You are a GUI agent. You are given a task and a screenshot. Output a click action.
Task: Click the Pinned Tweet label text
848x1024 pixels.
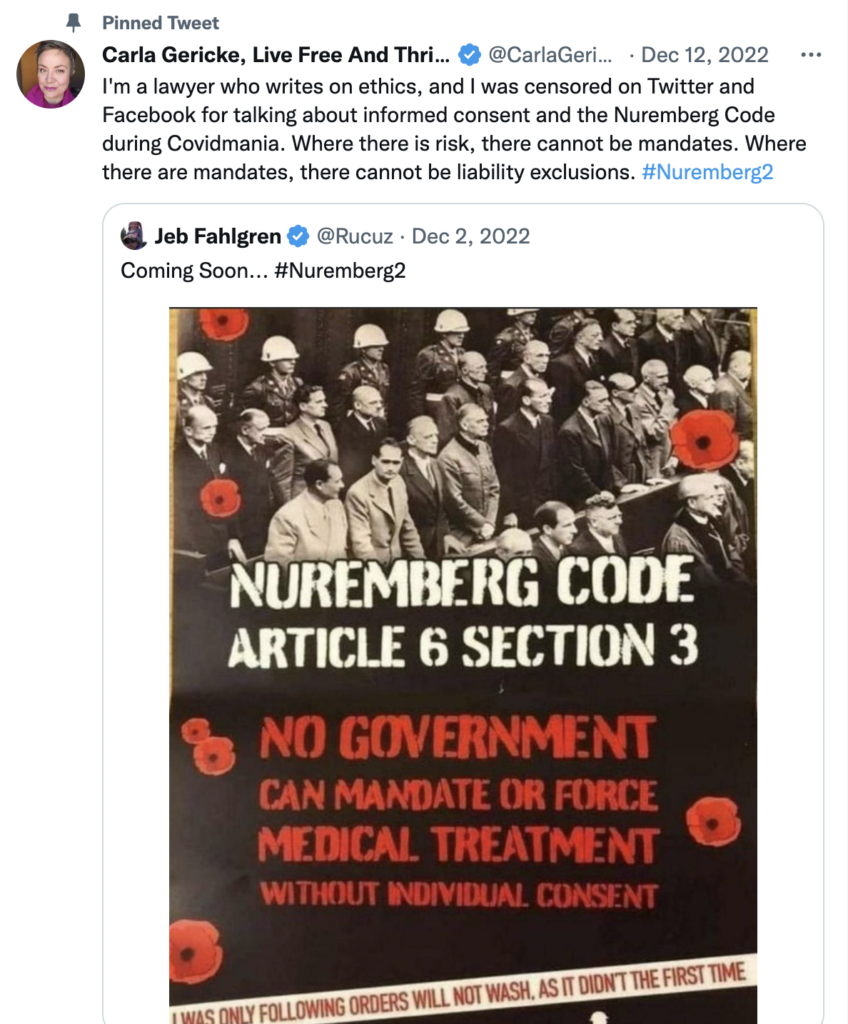click(160, 23)
